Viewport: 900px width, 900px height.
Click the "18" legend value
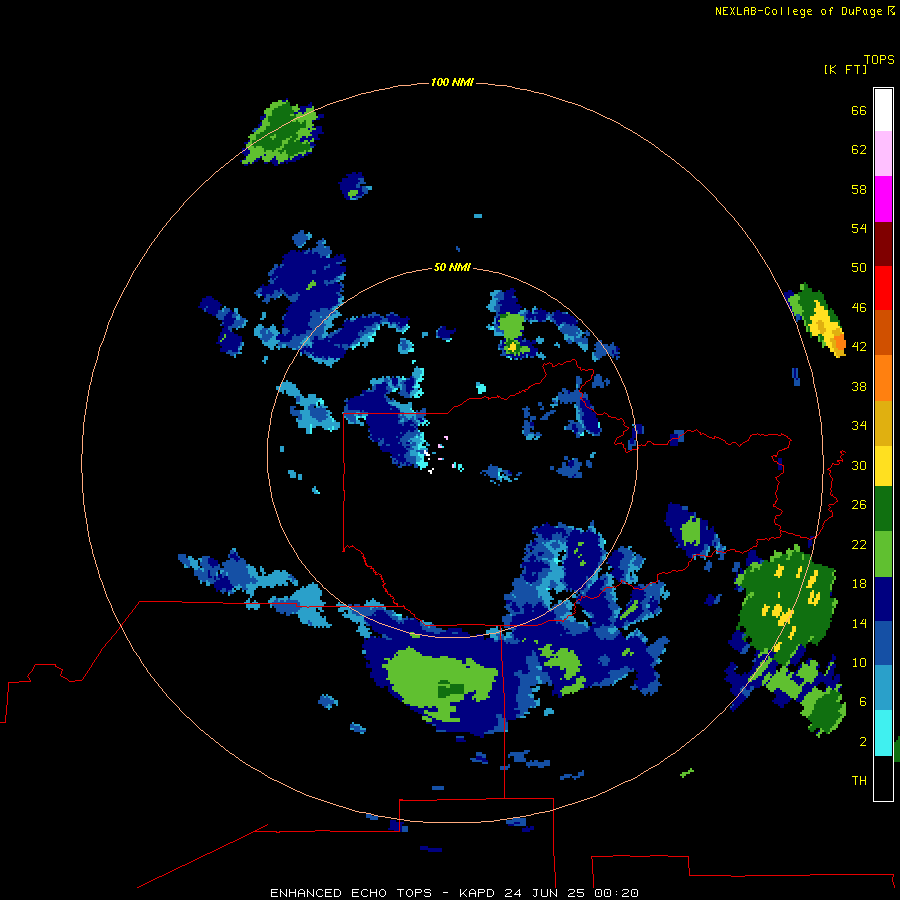tap(859, 584)
